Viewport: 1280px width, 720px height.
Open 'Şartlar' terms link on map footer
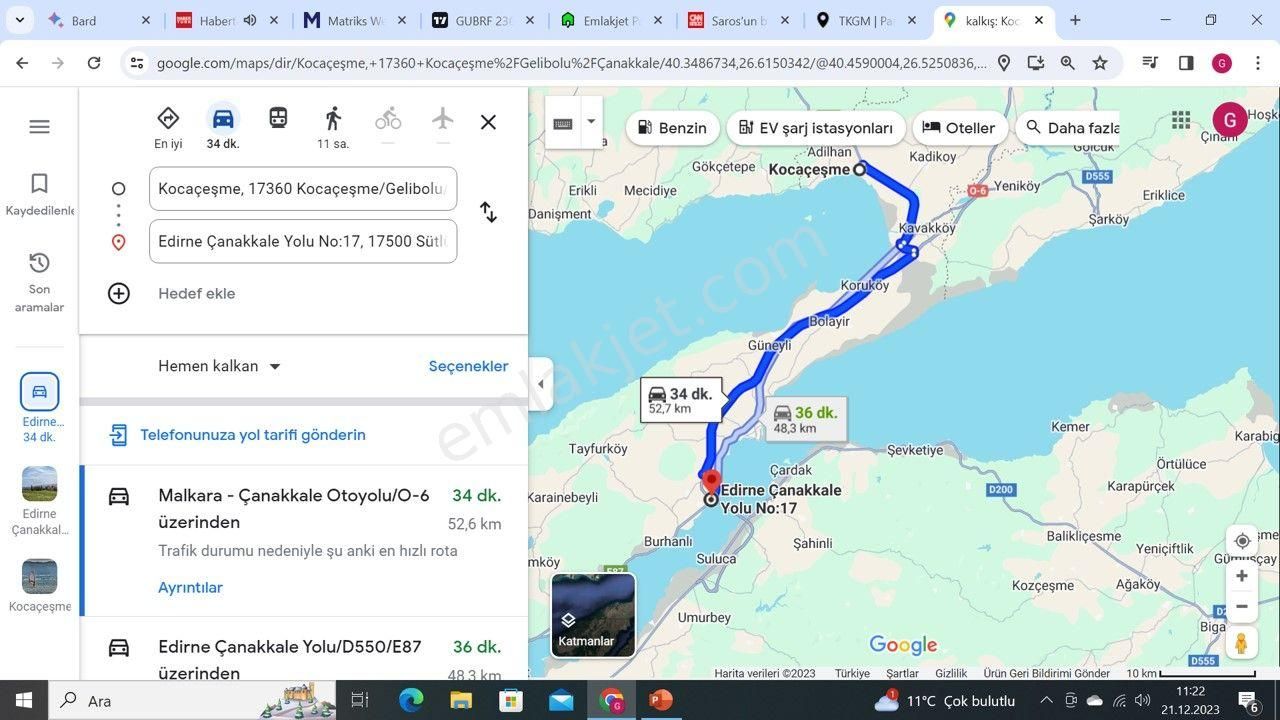902,673
